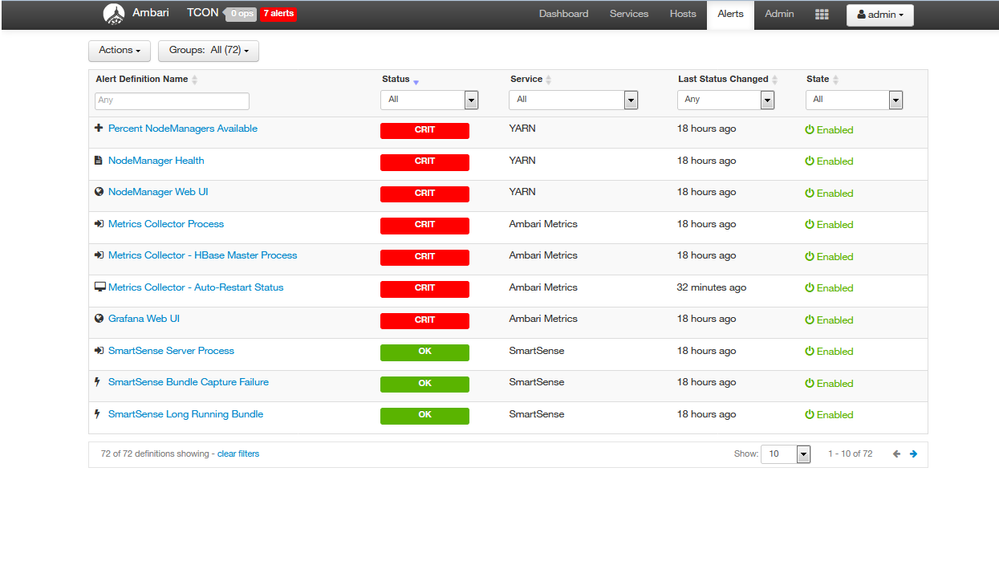This screenshot has height=562, width=999.
Task: Click the Ambari logo icon
Action: (x=113, y=14)
